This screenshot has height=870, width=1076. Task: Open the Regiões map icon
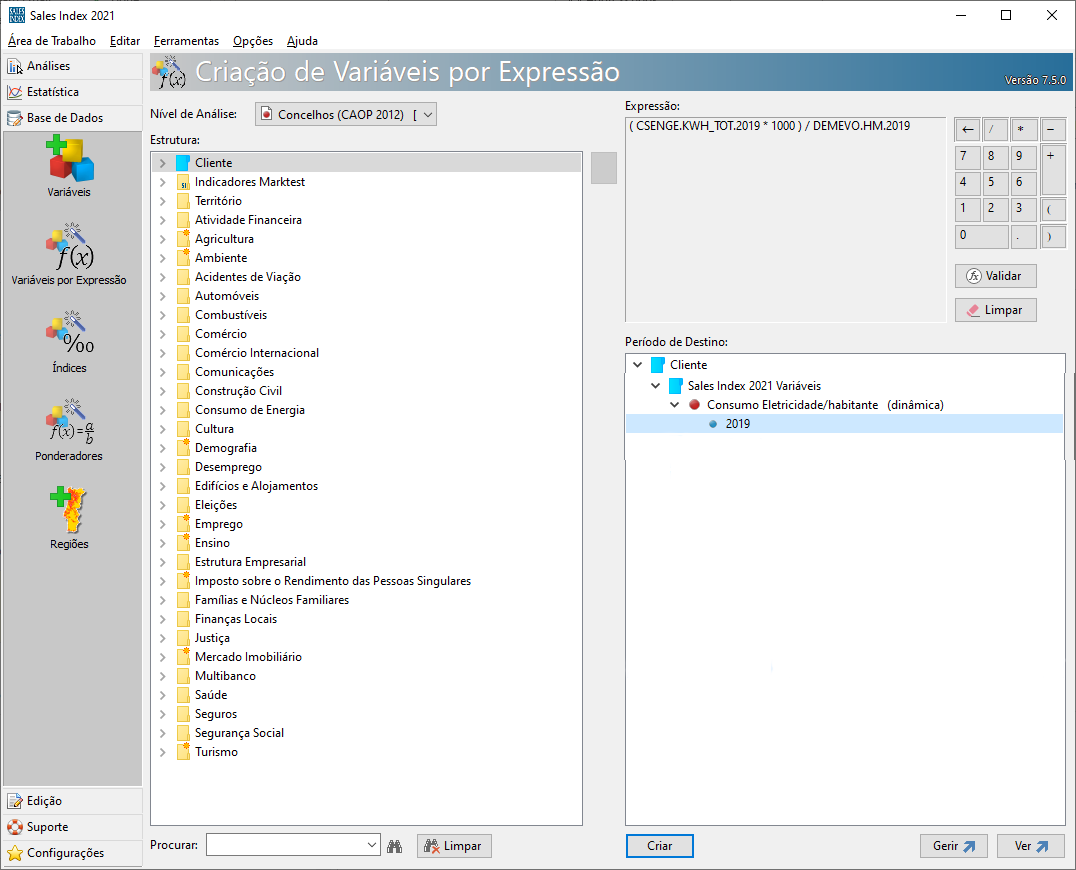tap(69, 511)
